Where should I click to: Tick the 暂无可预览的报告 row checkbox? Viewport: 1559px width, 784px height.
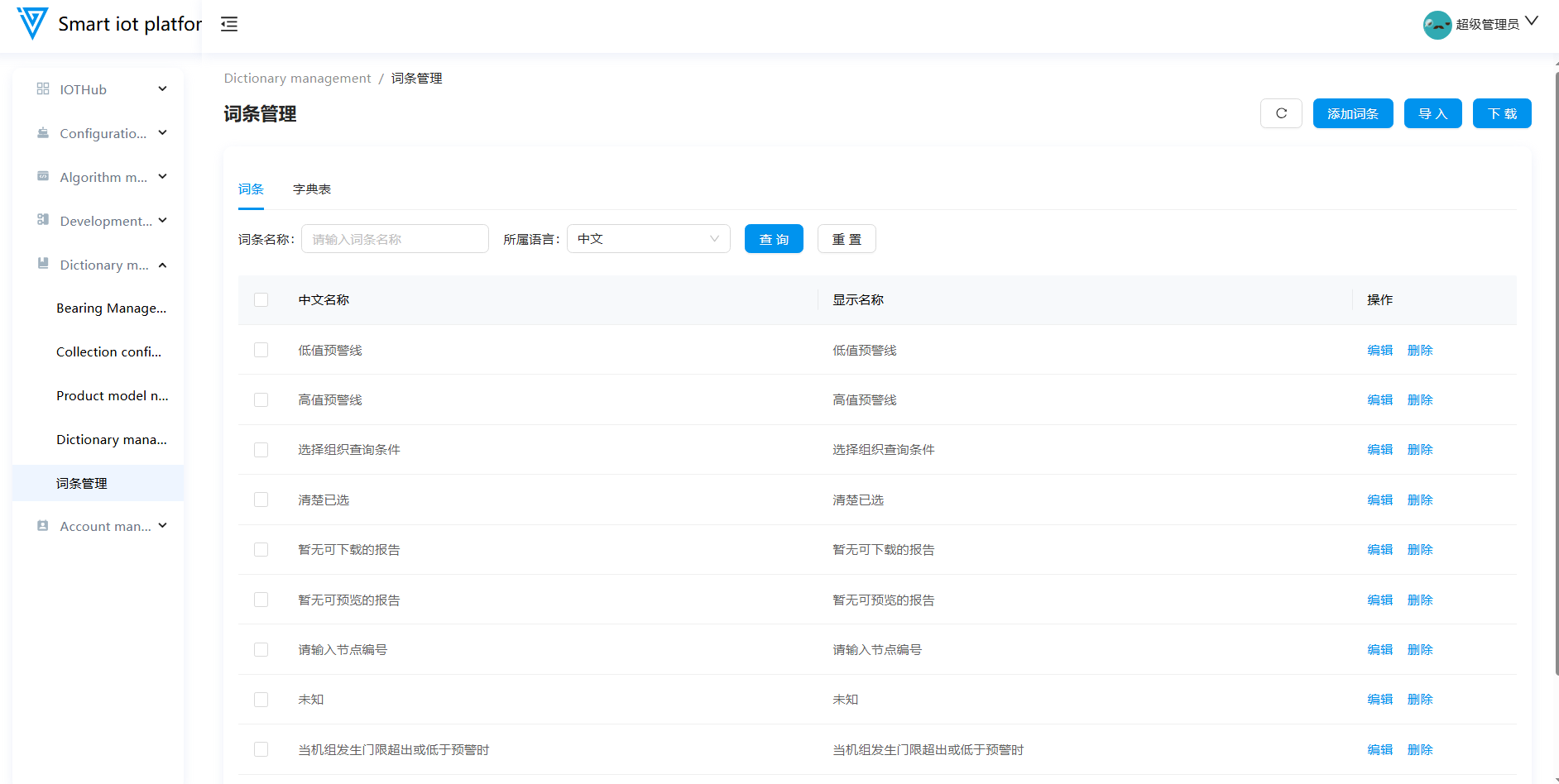pos(261,600)
